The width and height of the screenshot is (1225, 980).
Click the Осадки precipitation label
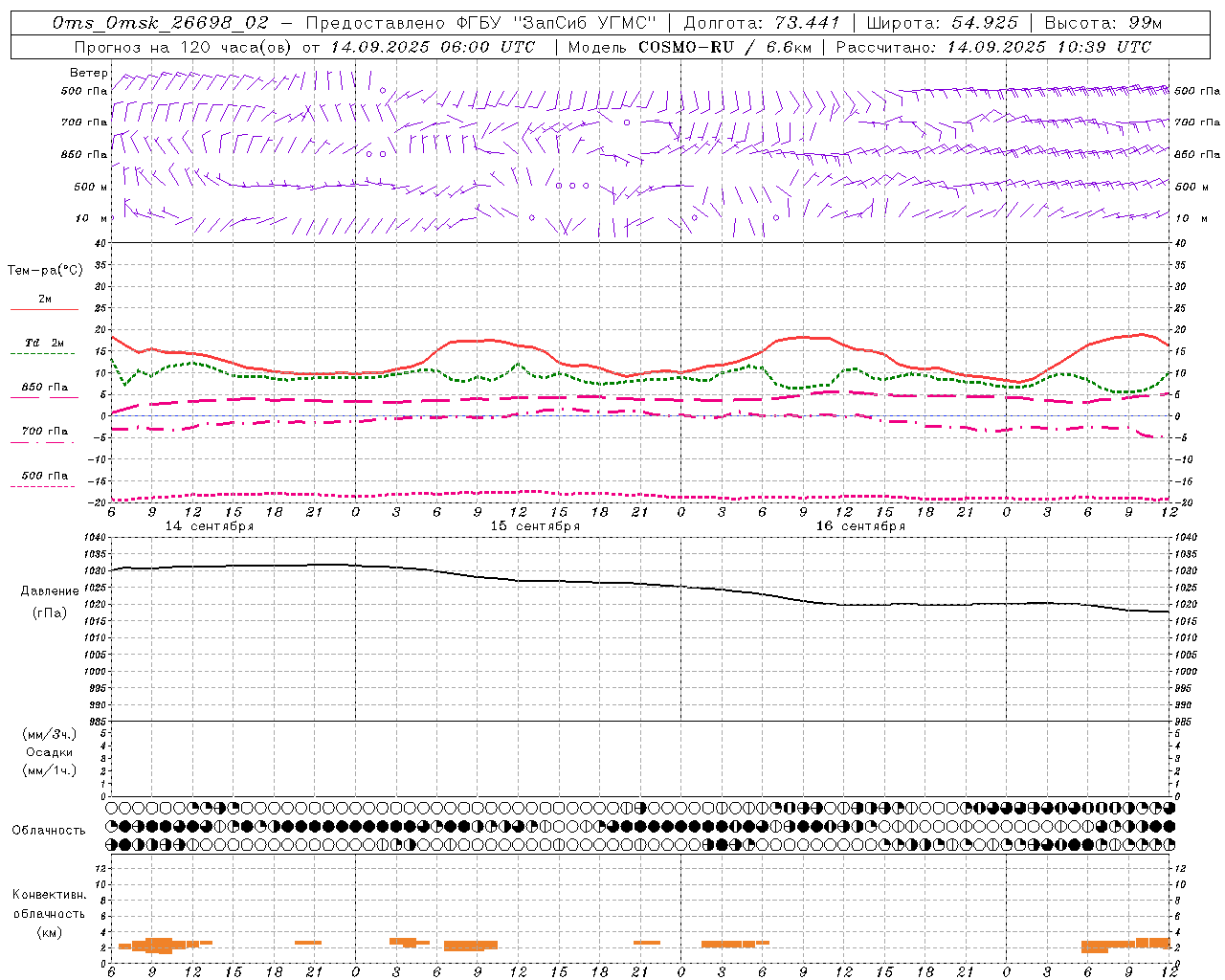click(x=50, y=752)
